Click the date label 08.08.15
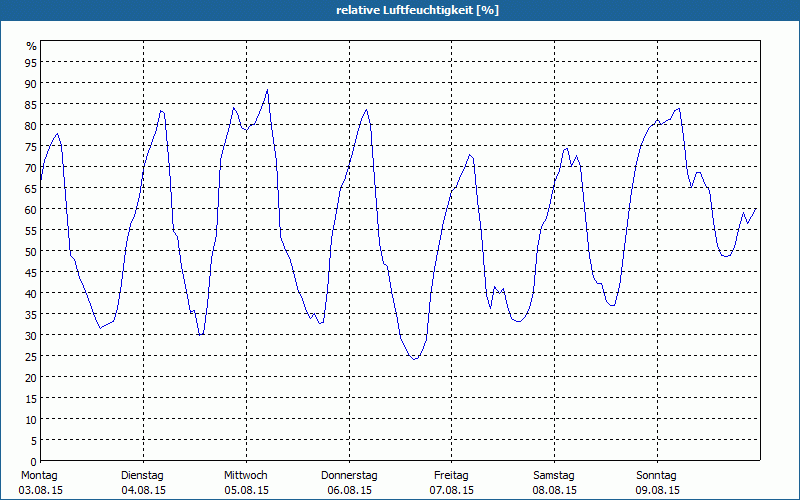 554,490
